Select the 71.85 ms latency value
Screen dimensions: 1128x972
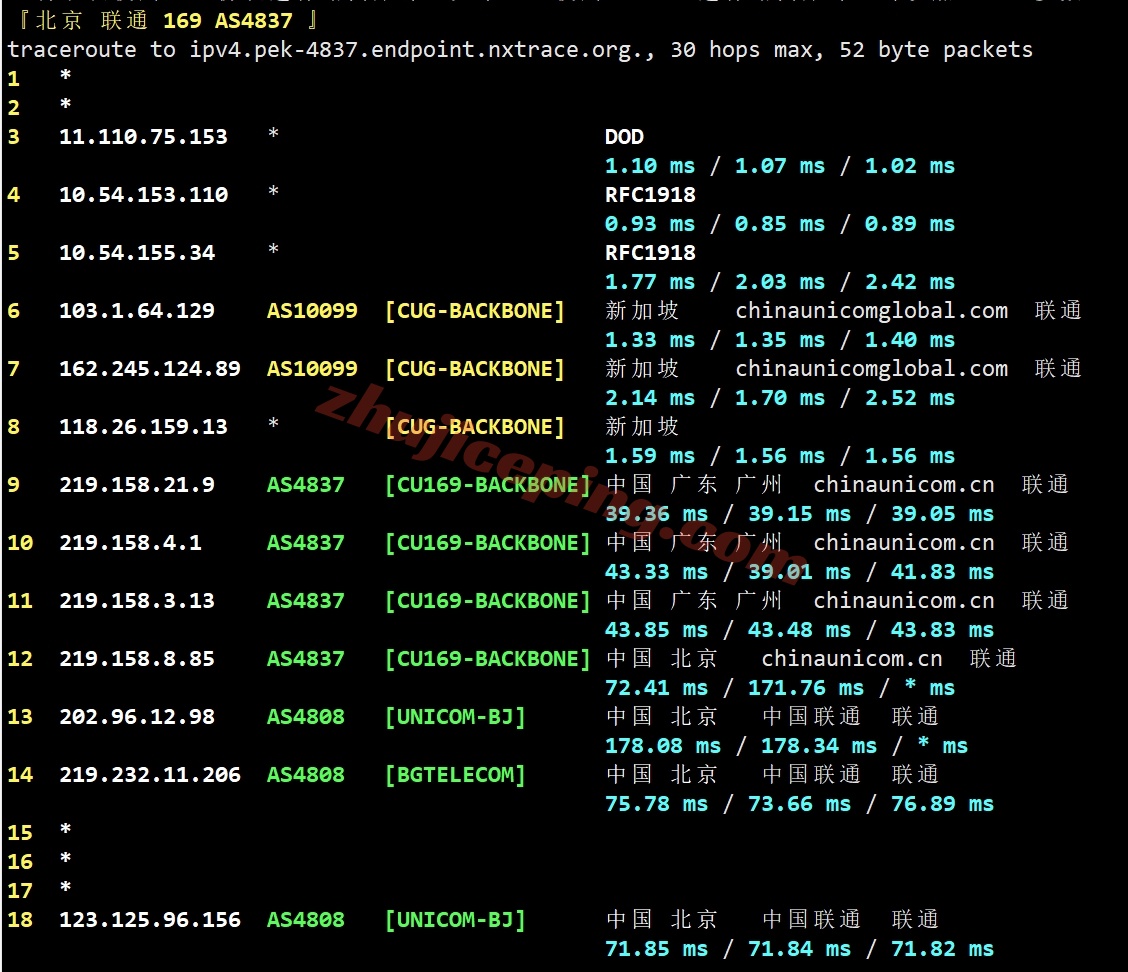(656, 950)
